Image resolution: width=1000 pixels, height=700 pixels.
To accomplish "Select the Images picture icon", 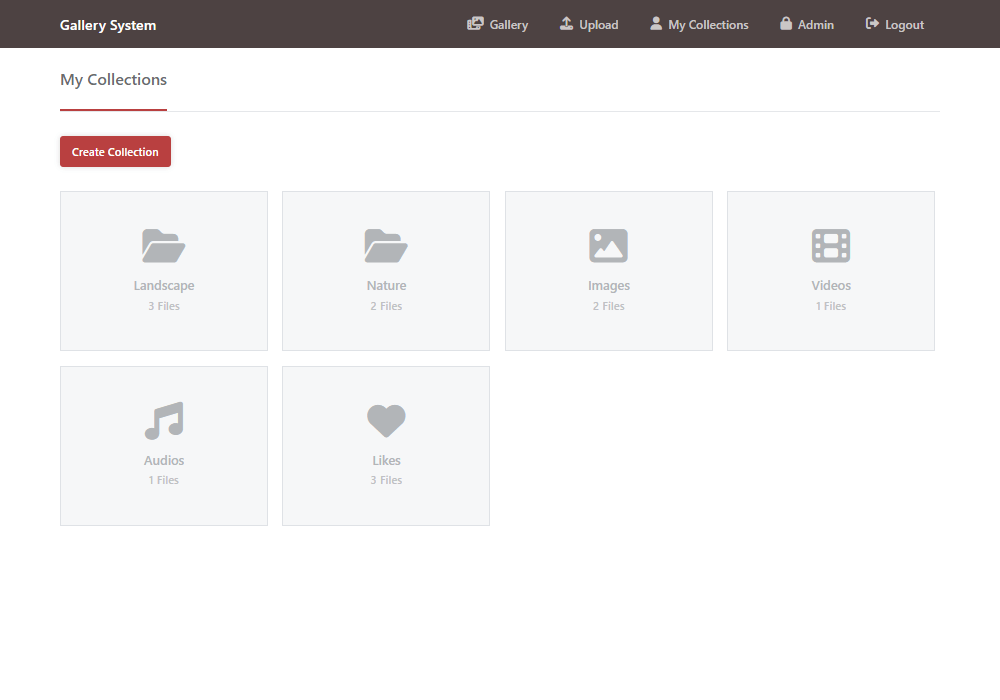I will [608, 245].
